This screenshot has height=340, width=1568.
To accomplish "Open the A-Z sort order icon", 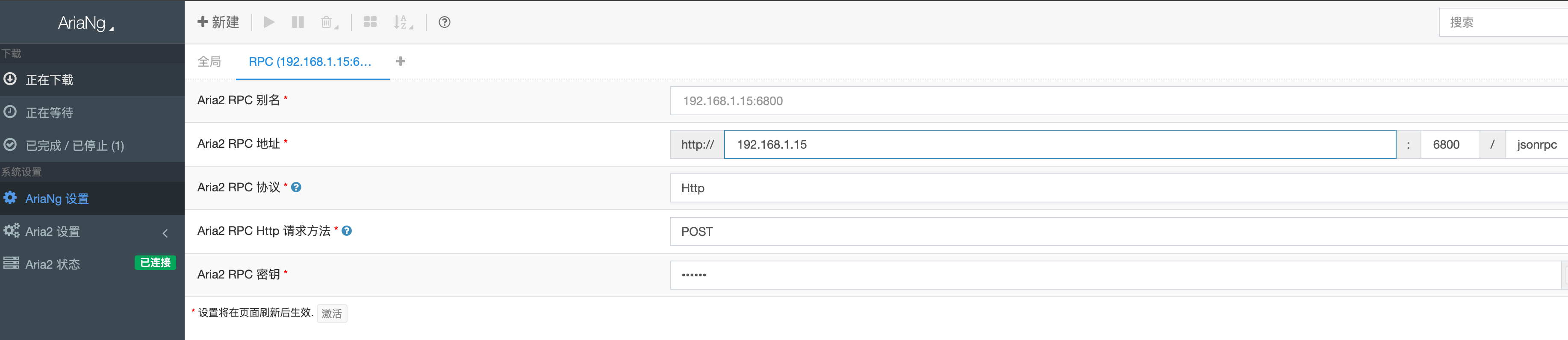I will tap(403, 23).
